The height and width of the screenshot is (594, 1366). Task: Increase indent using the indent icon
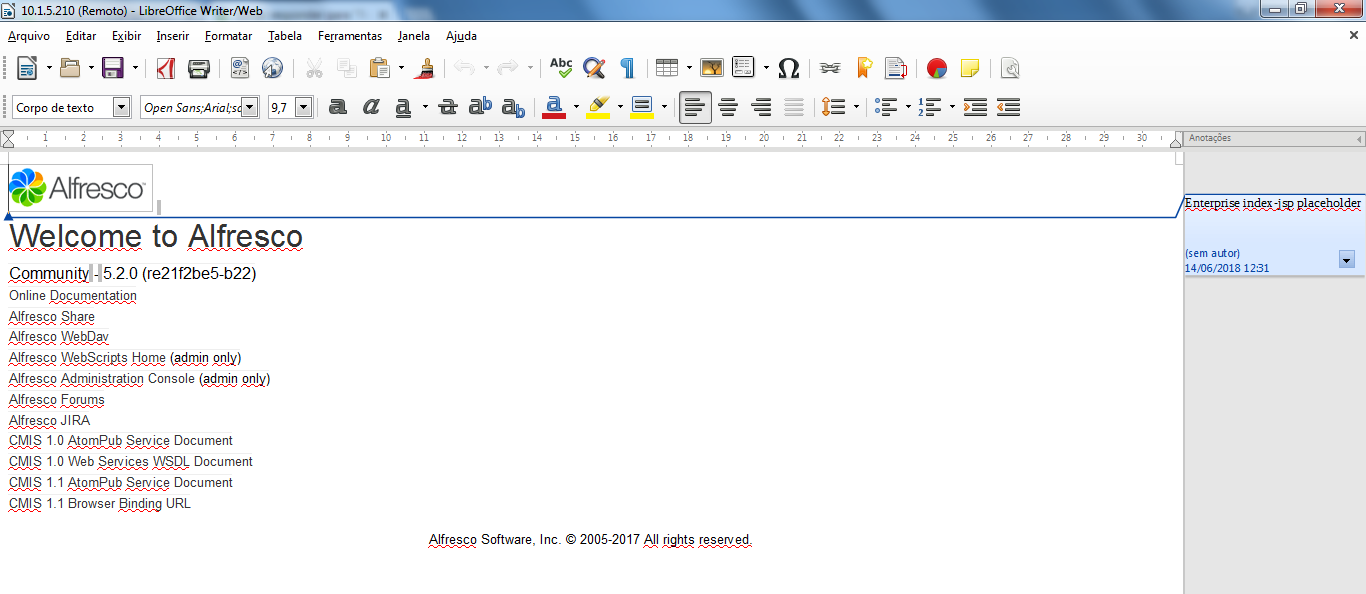(x=976, y=107)
